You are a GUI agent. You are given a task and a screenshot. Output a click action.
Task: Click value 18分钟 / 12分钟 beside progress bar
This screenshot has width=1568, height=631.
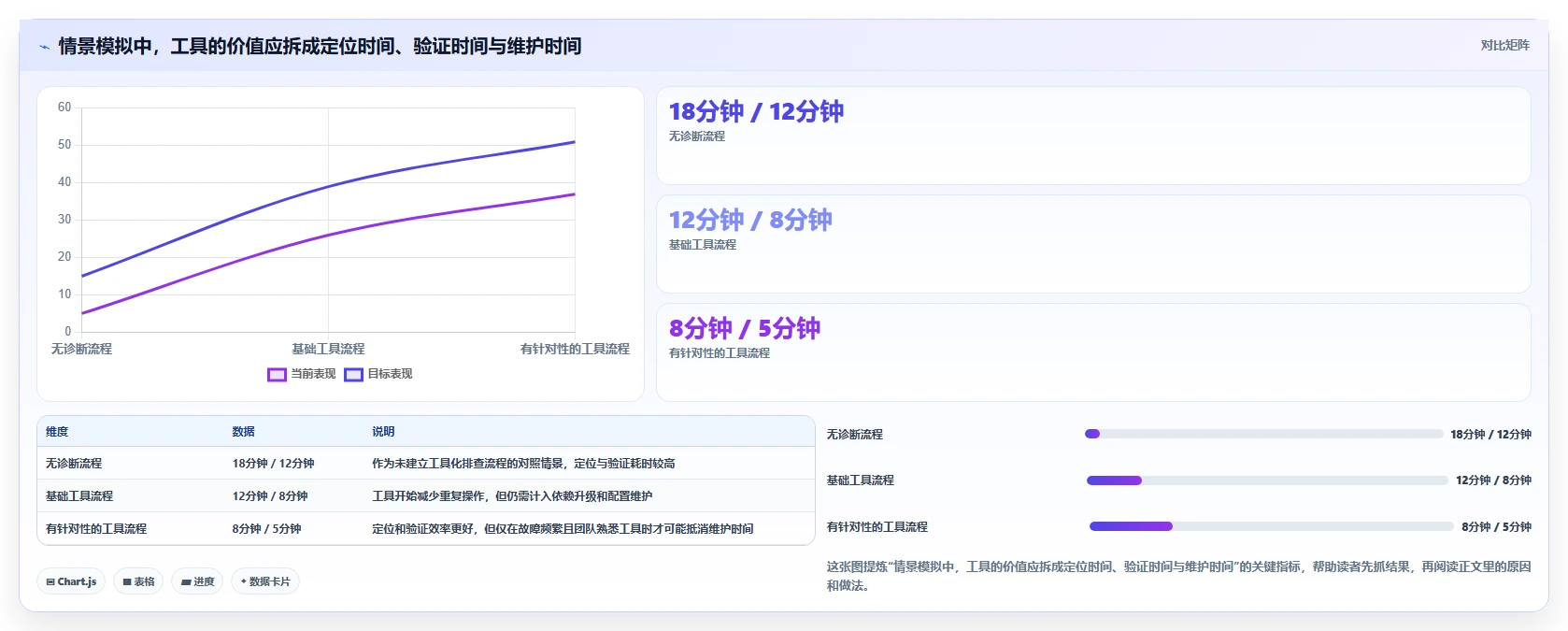pyautogui.click(x=1490, y=435)
